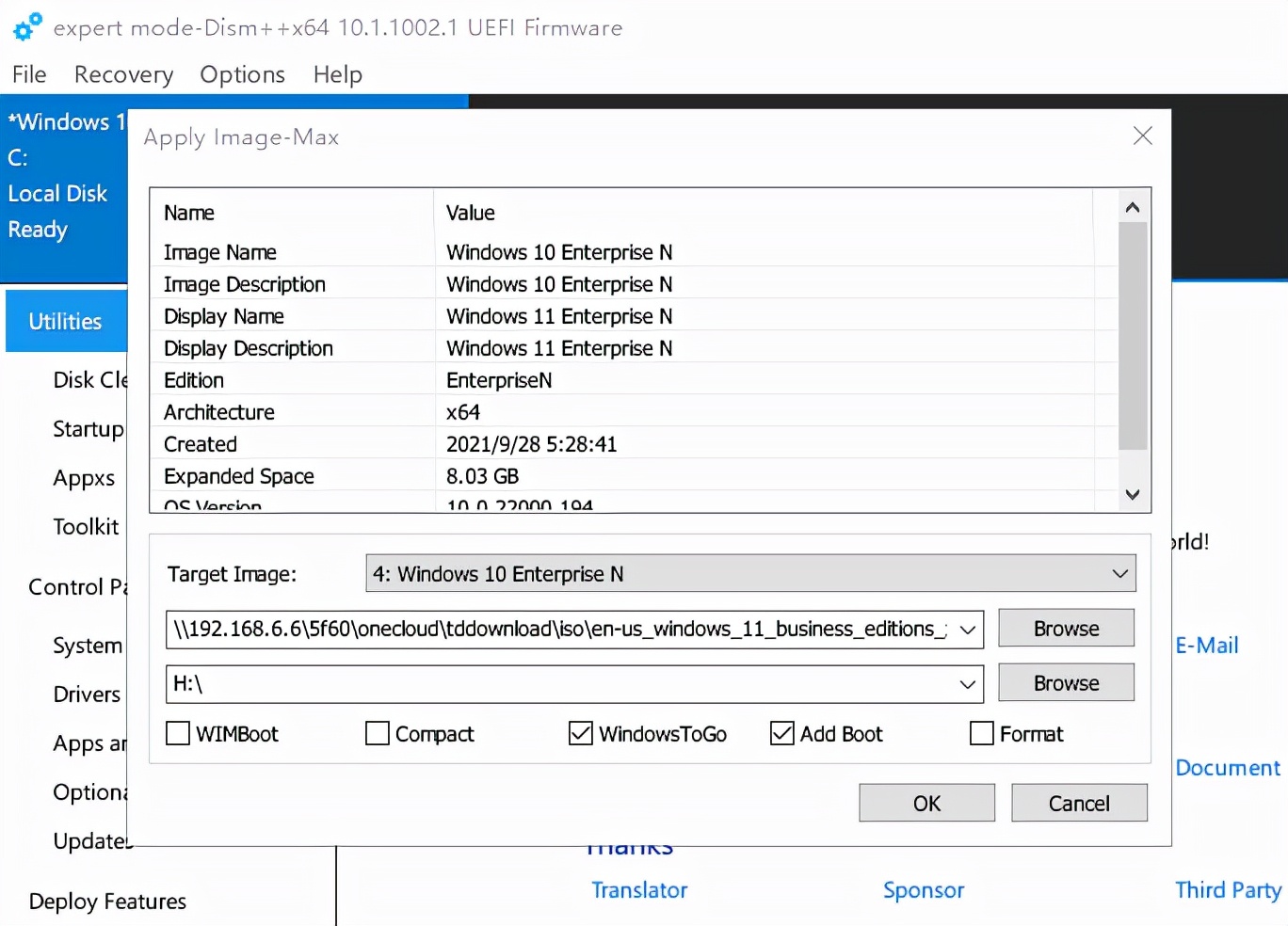1288x926 pixels.
Task: Enable the Format option
Action: tap(982, 733)
